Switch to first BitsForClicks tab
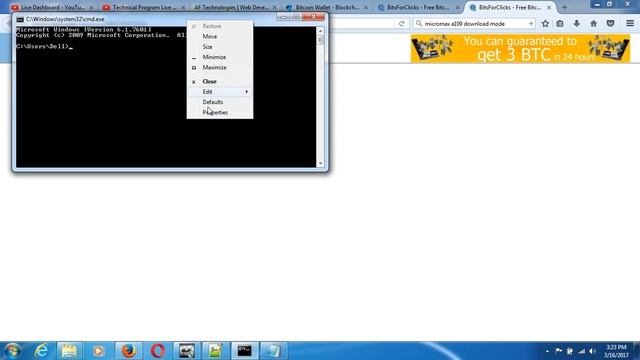 coord(418,7)
